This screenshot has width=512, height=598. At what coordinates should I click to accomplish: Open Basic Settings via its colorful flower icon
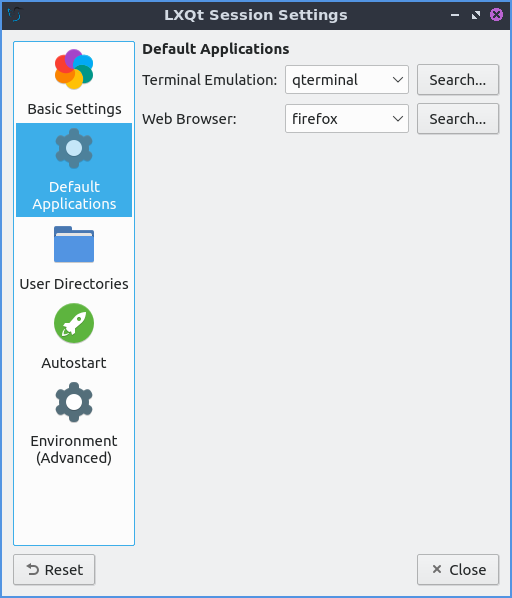point(74,69)
